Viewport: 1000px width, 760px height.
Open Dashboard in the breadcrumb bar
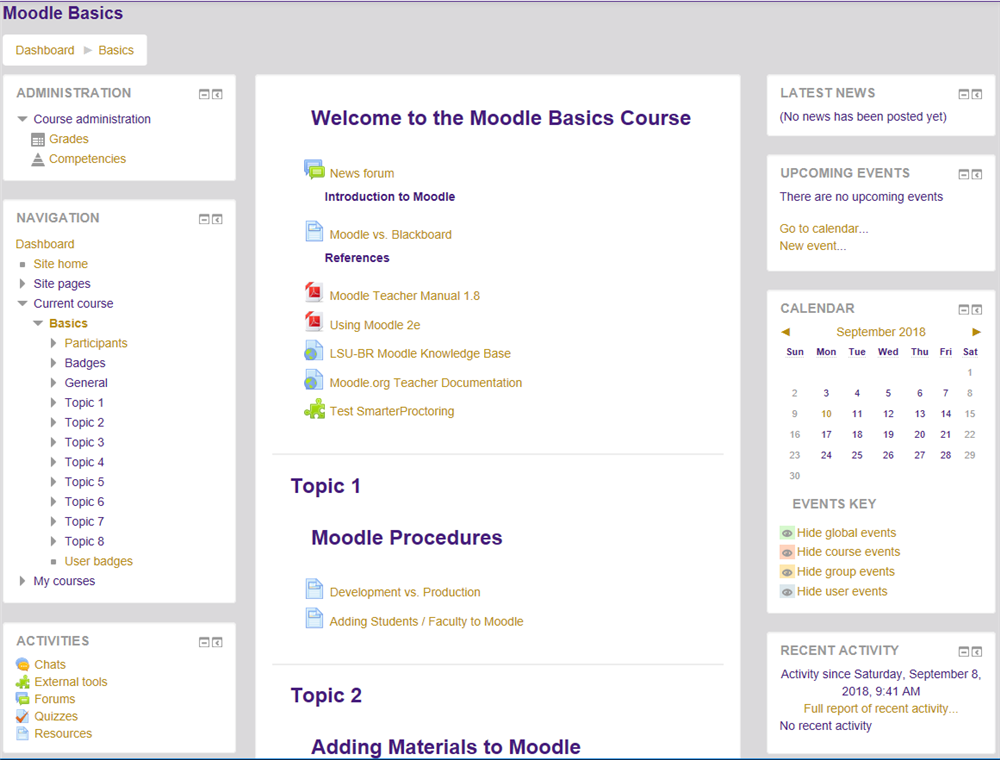coord(45,50)
